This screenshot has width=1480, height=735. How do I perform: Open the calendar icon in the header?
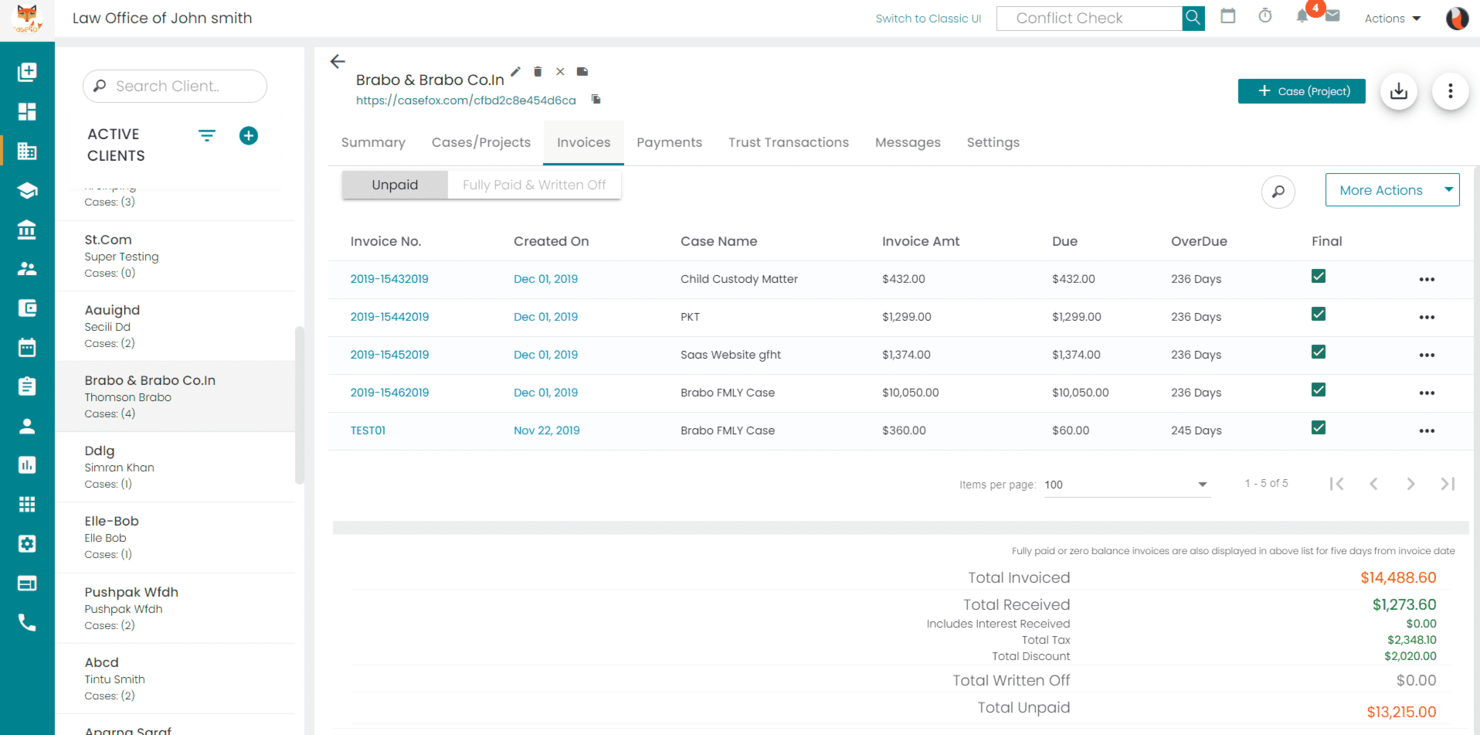[x=1228, y=16]
